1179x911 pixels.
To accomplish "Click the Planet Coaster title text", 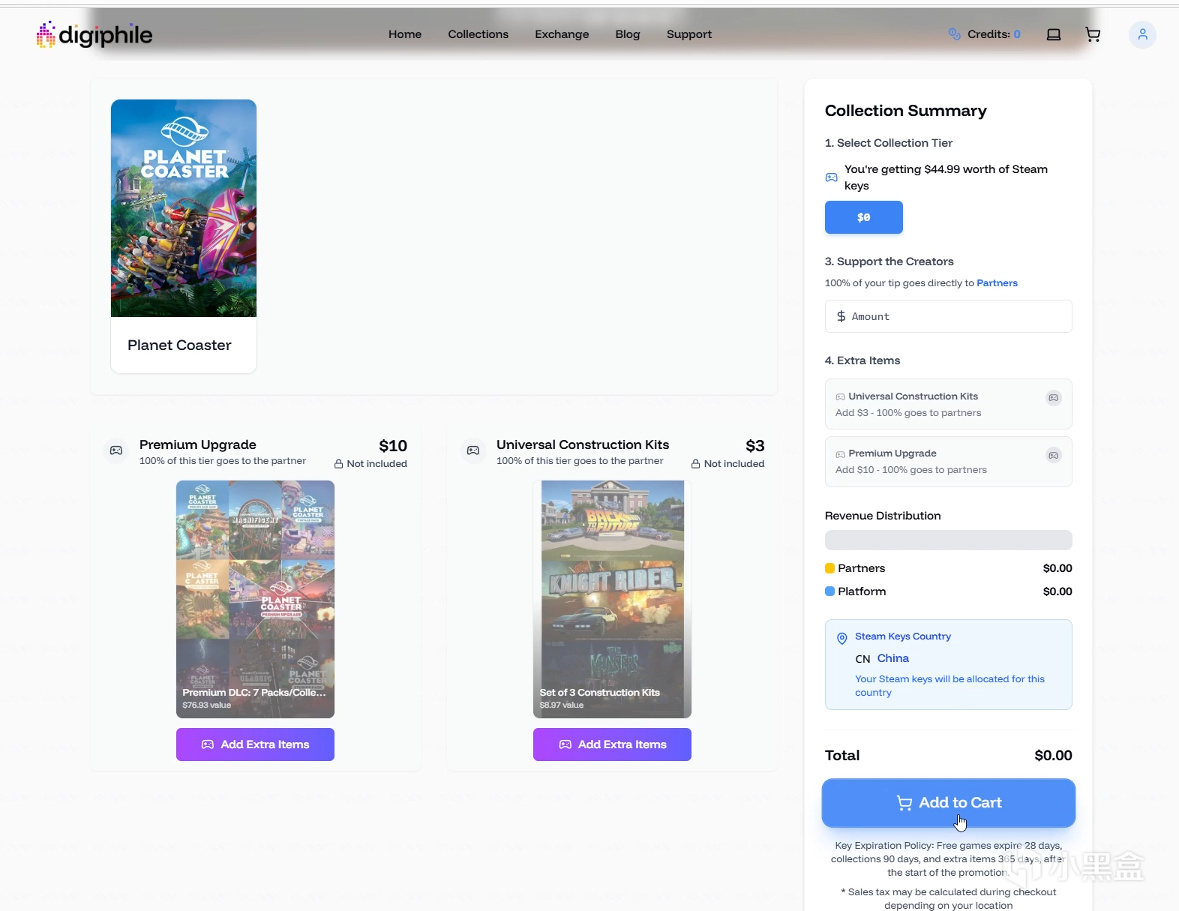I will click(x=179, y=345).
